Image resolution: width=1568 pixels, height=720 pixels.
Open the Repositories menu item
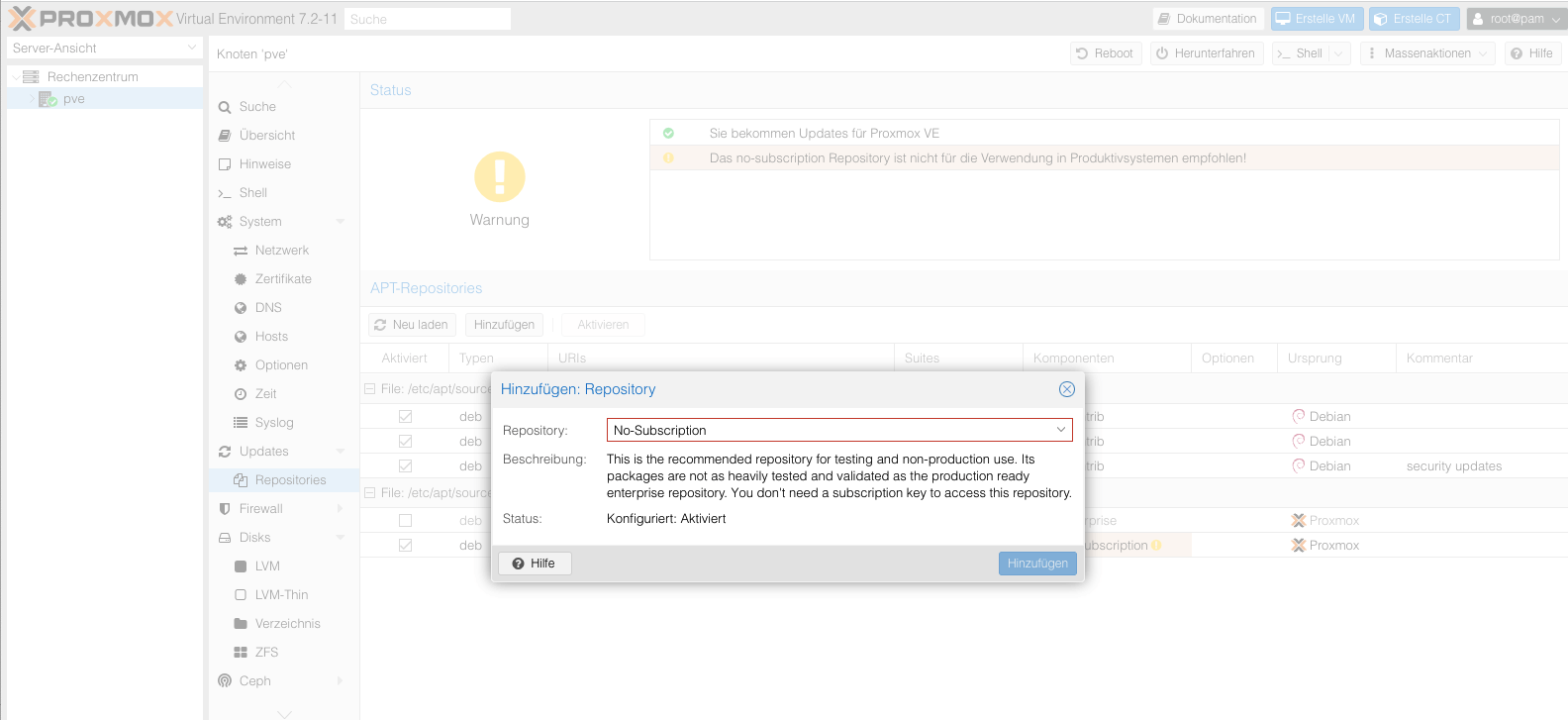(290, 480)
